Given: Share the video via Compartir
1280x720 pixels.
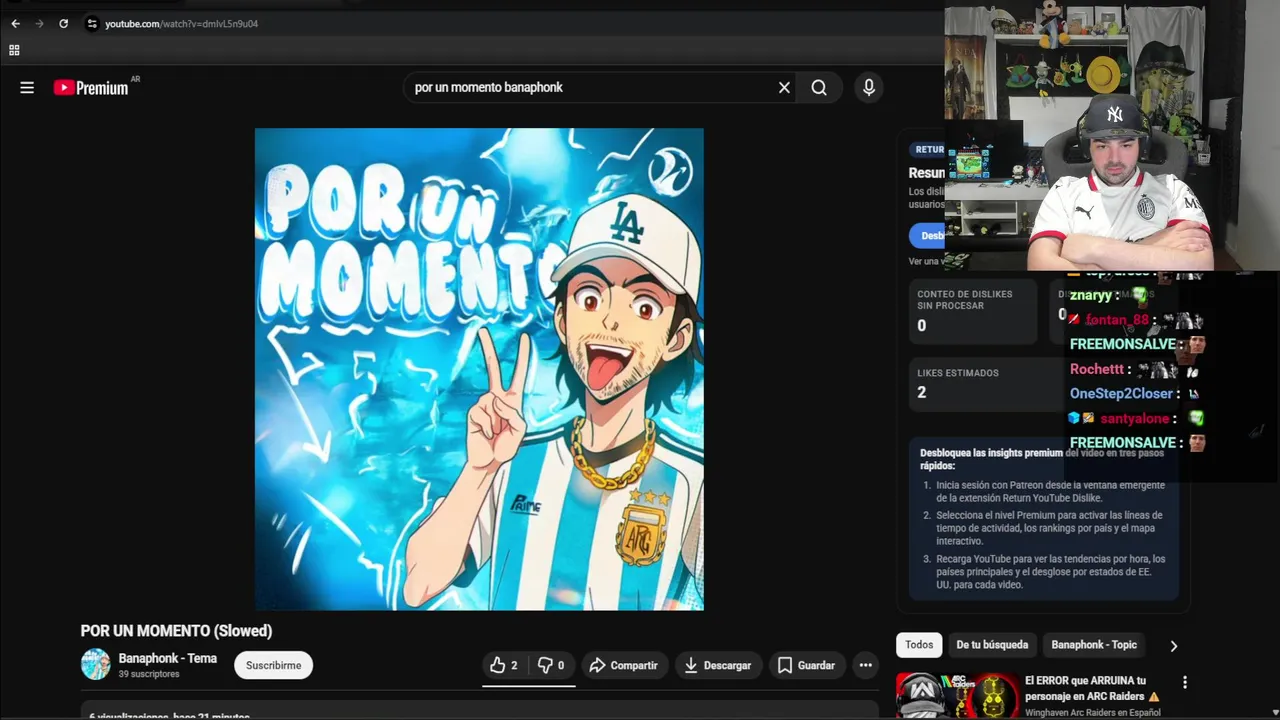Looking at the screenshot, I should click(623, 665).
